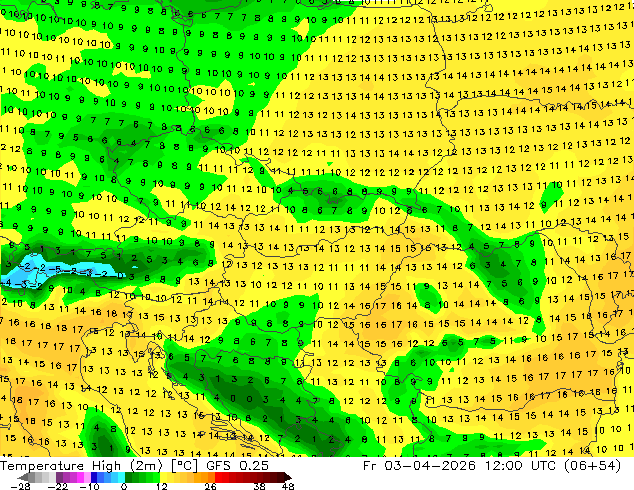Screen dimensions: 634x490
Task: Click the 'Fr 03-04-2026' forecast date
Action: pos(419,466)
